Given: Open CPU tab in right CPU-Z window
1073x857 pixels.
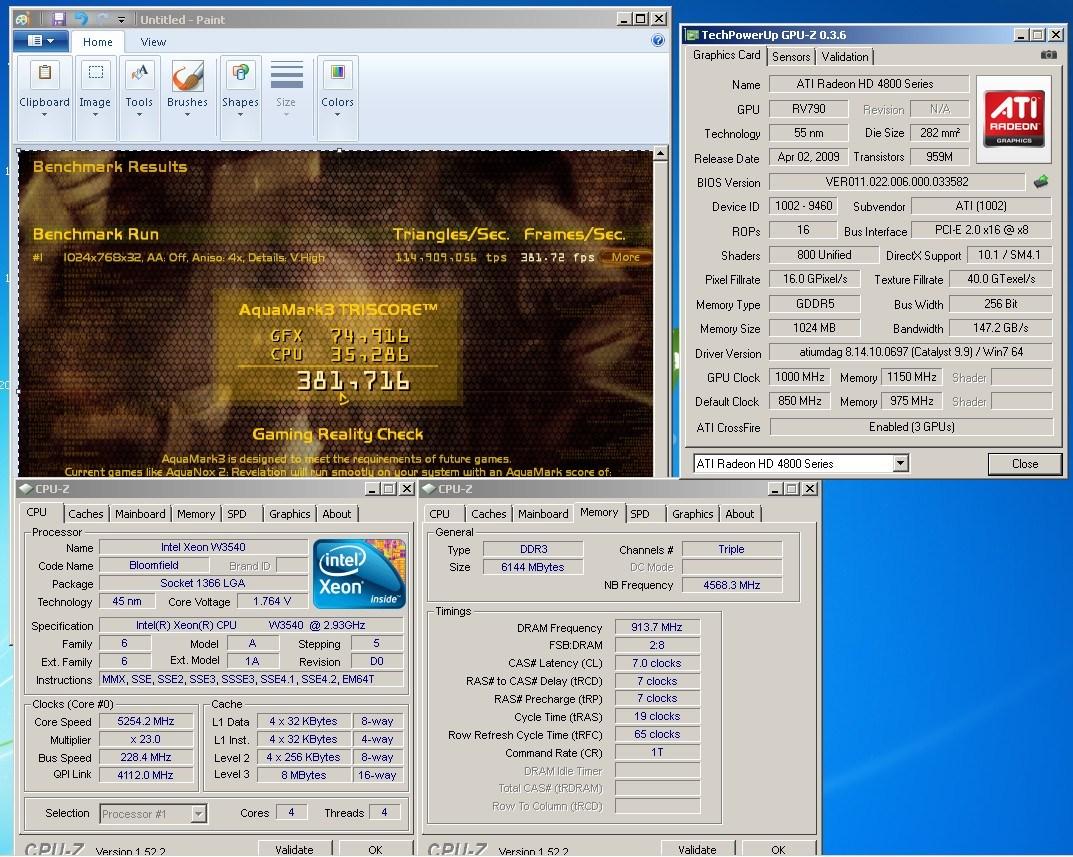Looking at the screenshot, I should point(439,513).
